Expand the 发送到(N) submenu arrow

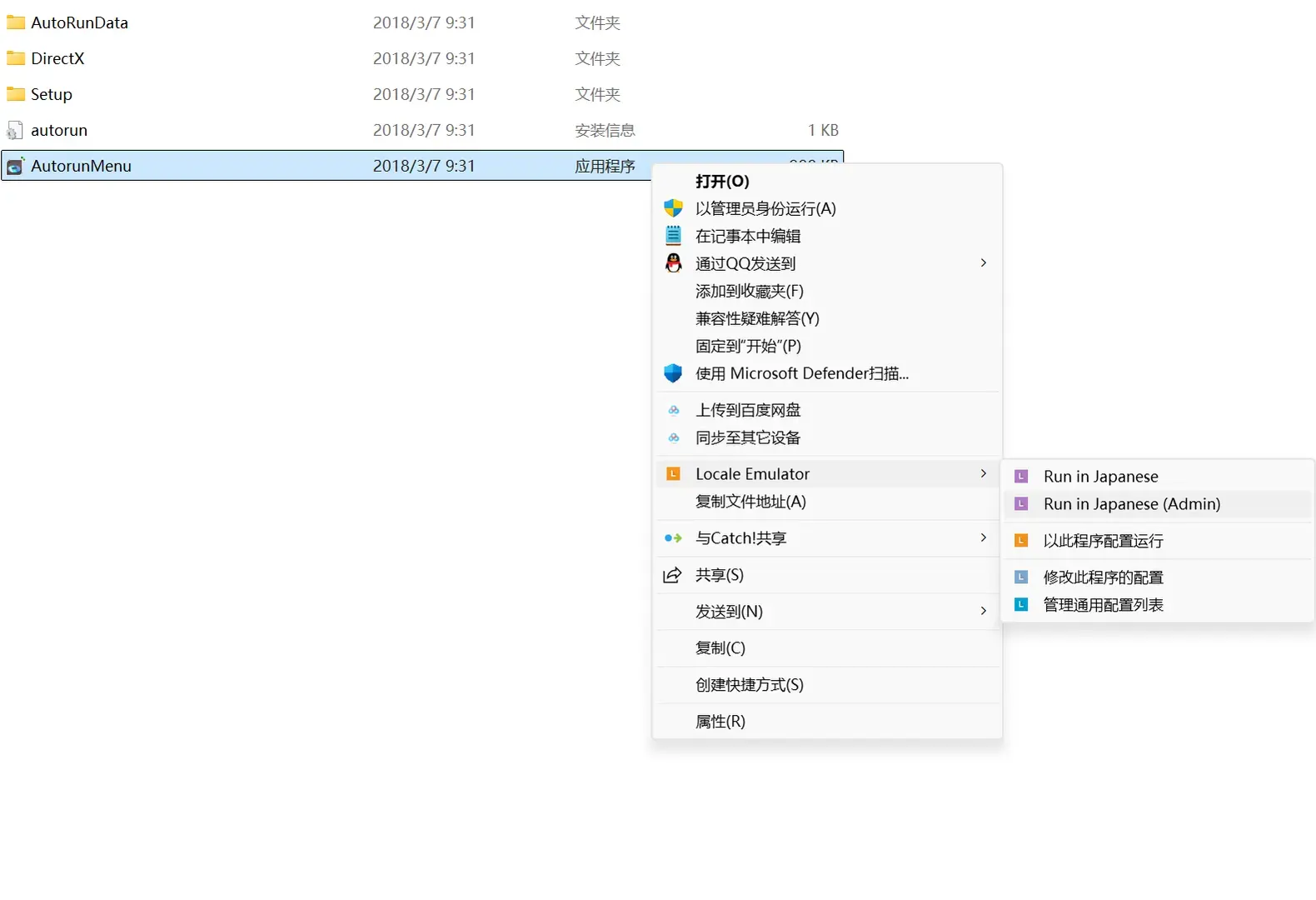click(x=984, y=612)
